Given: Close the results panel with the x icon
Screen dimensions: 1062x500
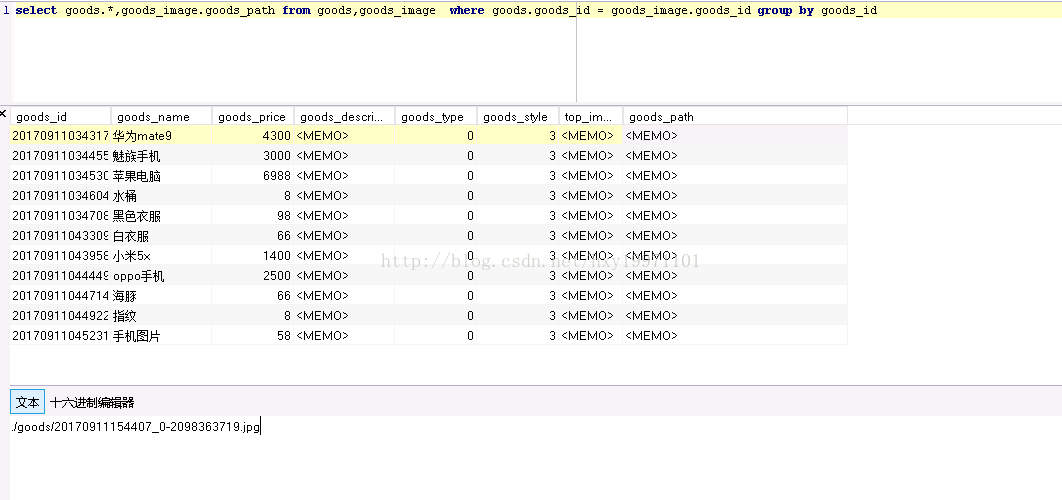Looking at the screenshot, I should tap(4, 114).
